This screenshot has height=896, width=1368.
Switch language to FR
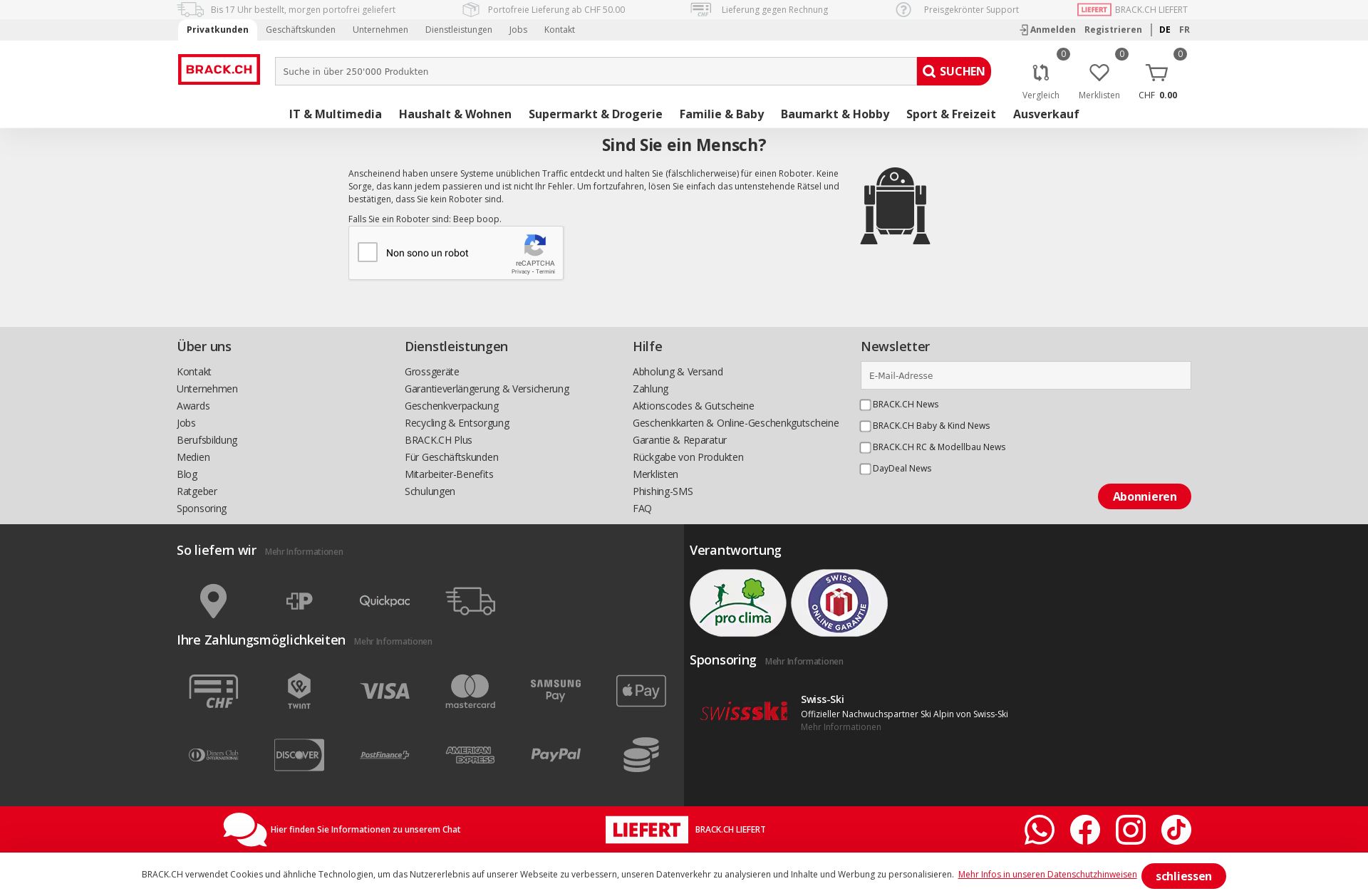click(1184, 30)
